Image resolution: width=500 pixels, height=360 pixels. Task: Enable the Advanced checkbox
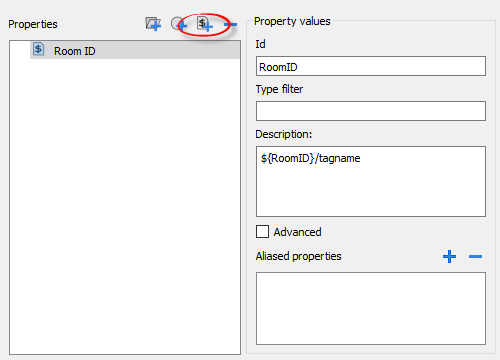click(262, 231)
